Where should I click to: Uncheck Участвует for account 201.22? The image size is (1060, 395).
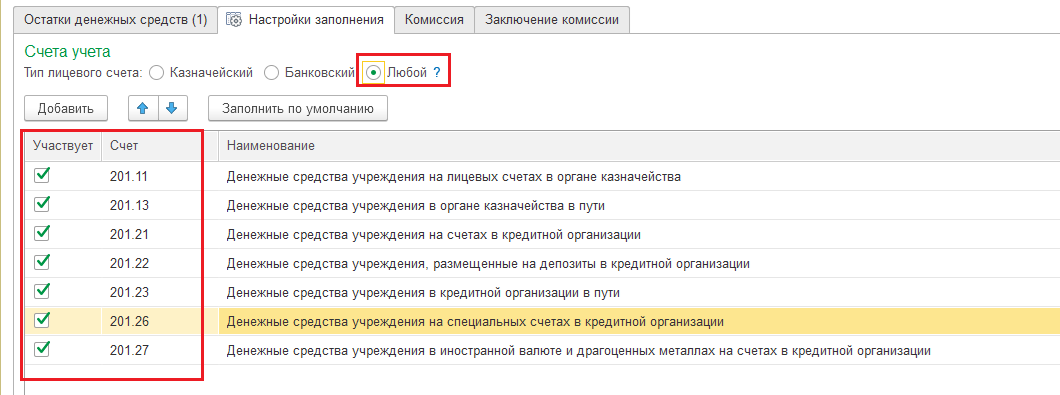[x=42, y=262]
